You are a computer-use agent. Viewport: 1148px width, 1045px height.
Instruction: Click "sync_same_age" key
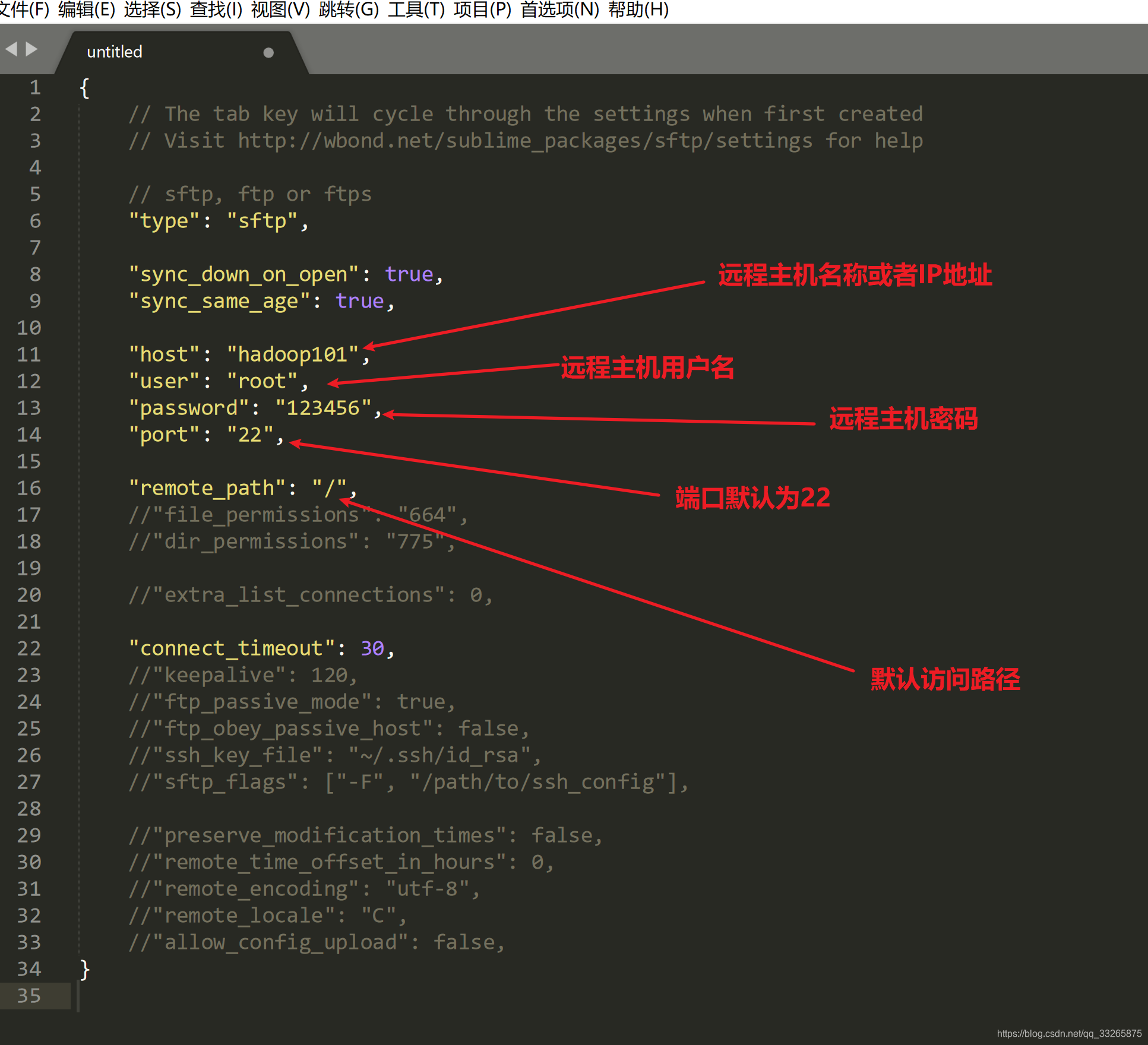click(x=219, y=302)
